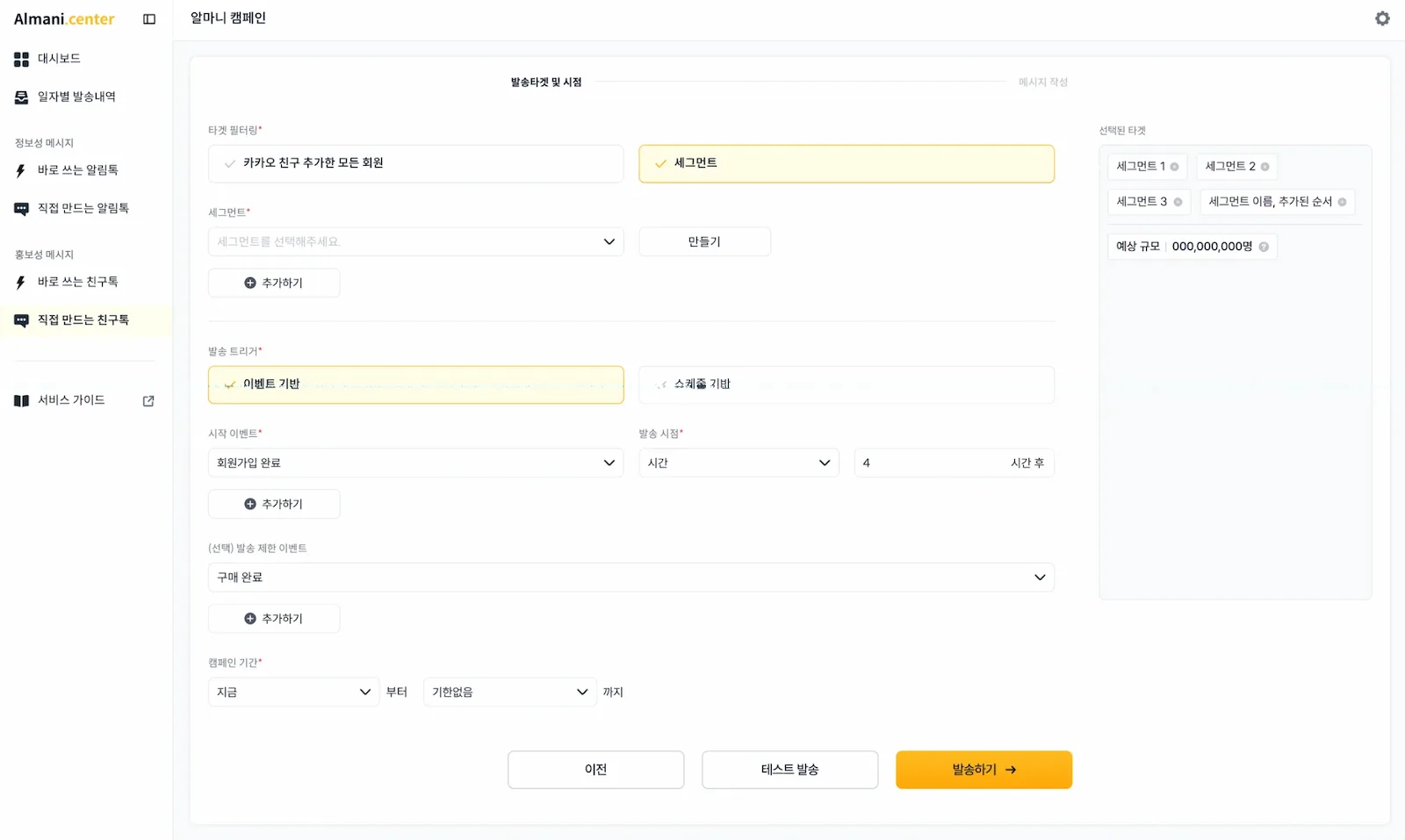Open the 시간 unit dropdown
The height and width of the screenshot is (840, 1405).
click(739, 463)
